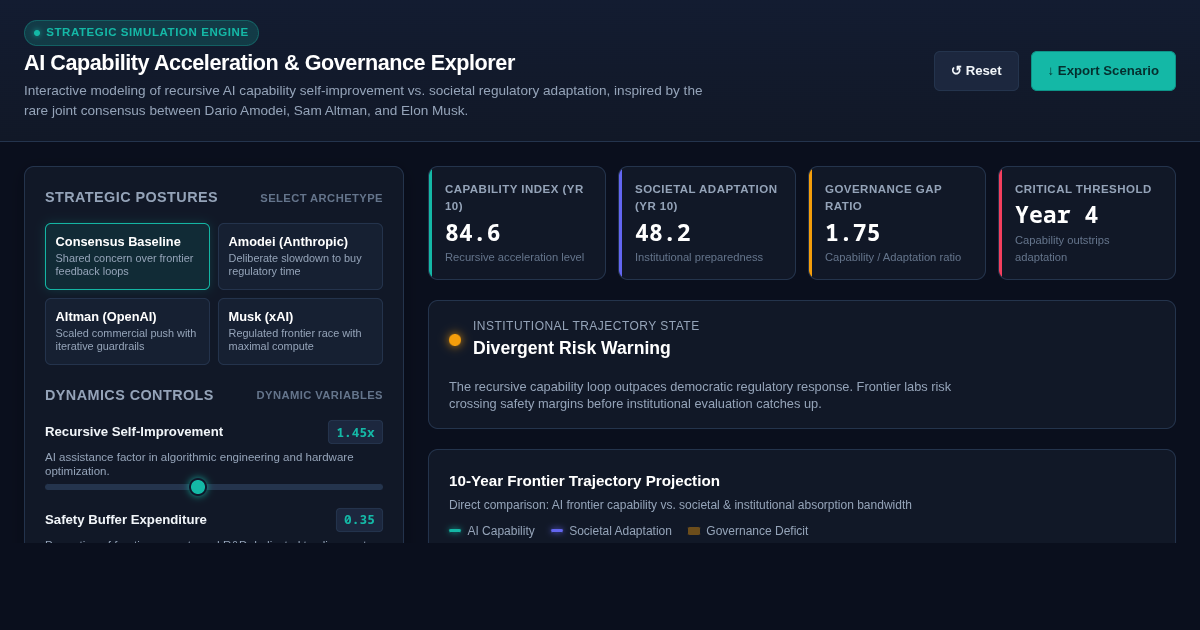Screen dimensions: 1200x630
Task: Click the orange Divergent Risk status dot
Action: (455, 340)
